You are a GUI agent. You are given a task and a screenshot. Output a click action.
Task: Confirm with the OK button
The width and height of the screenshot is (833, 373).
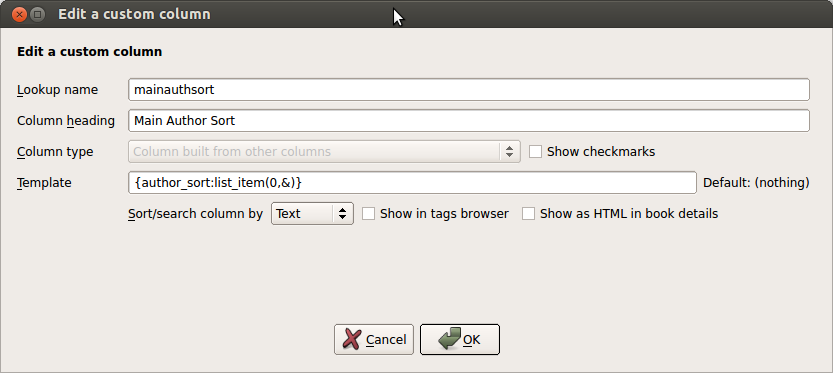tap(460, 339)
